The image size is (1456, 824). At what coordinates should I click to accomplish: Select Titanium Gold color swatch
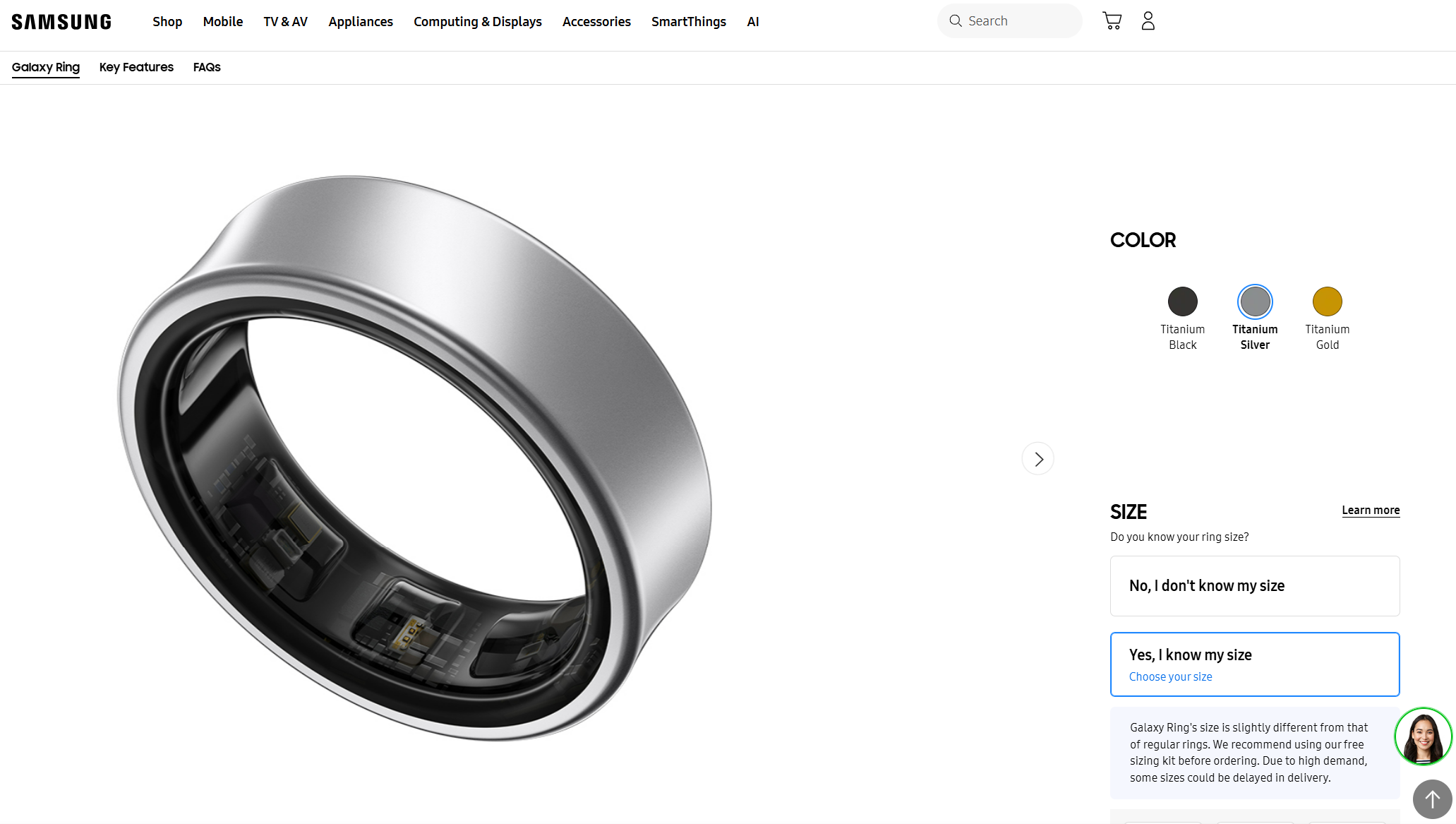pos(1327,302)
